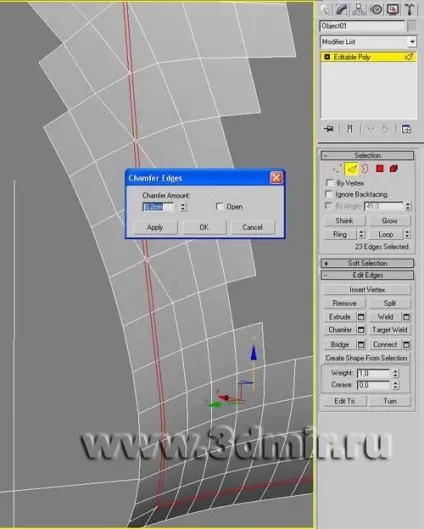Adjust the Weight spinner
The width and height of the screenshot is (424, 529).
395,373
